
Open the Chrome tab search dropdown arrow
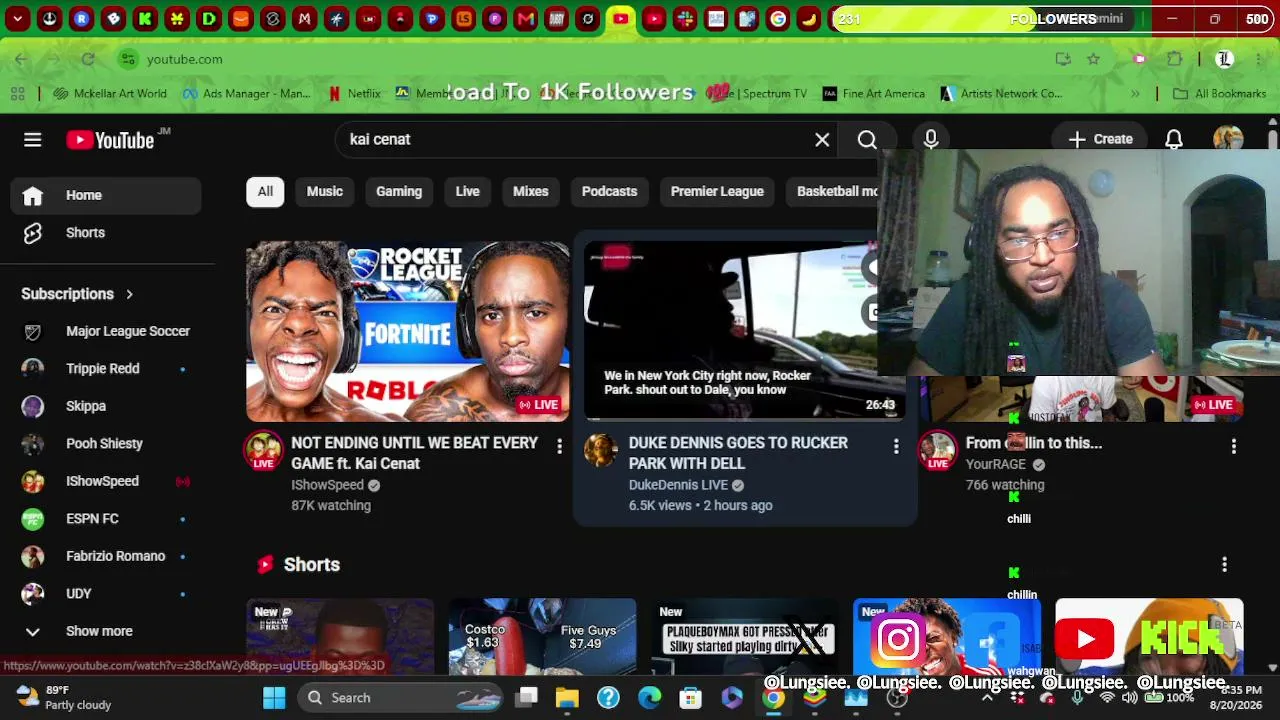click(x=18, y=19)
